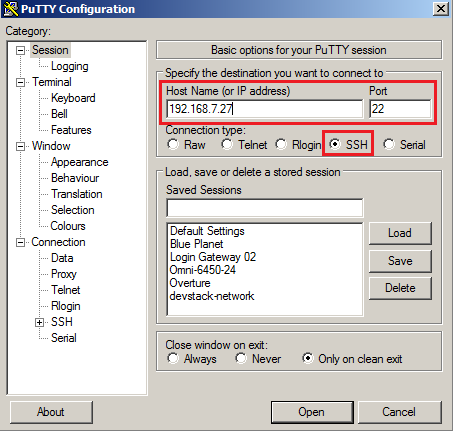
Task: Focus the Port input field
Action: (x=400, y=109)
